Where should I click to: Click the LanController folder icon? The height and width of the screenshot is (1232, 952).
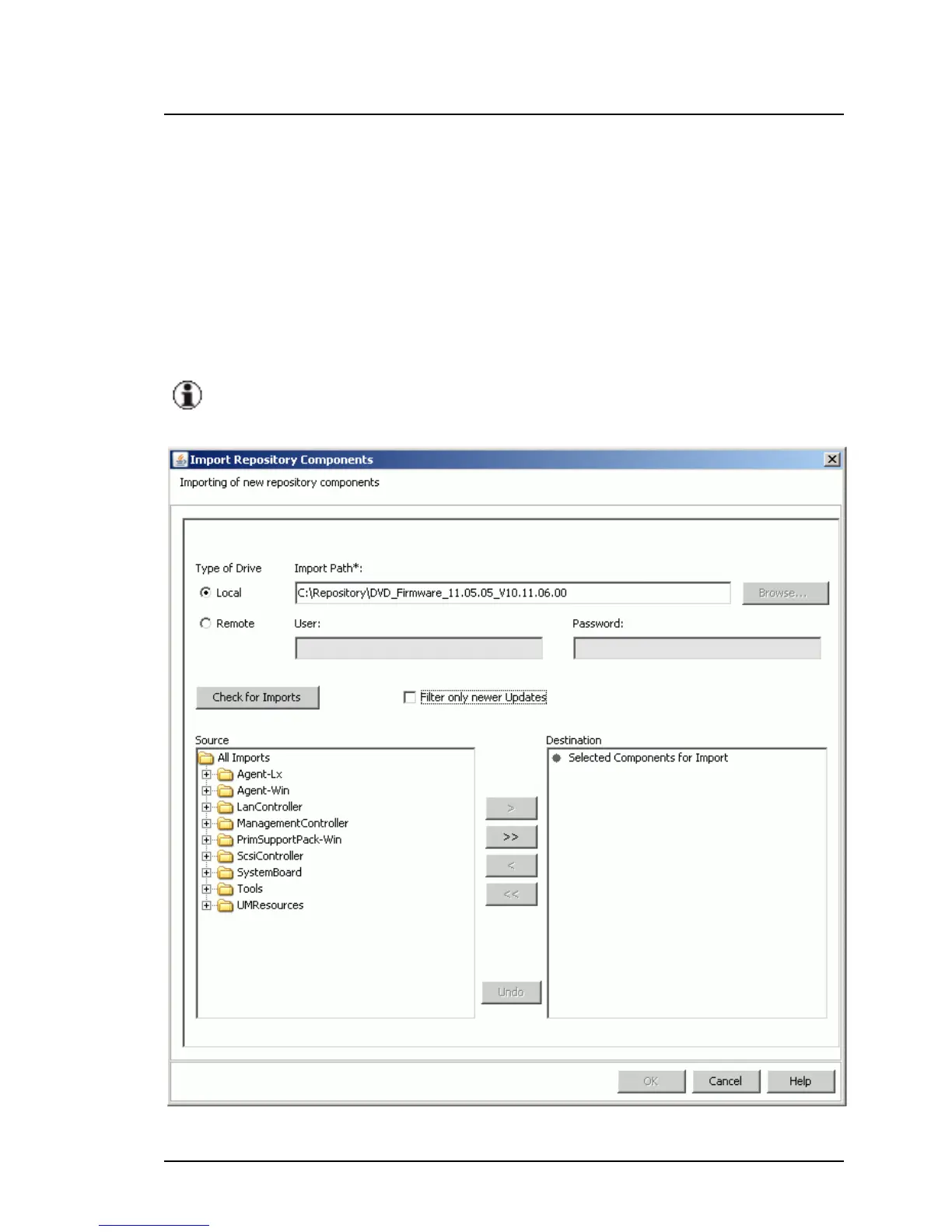(226, 807)
